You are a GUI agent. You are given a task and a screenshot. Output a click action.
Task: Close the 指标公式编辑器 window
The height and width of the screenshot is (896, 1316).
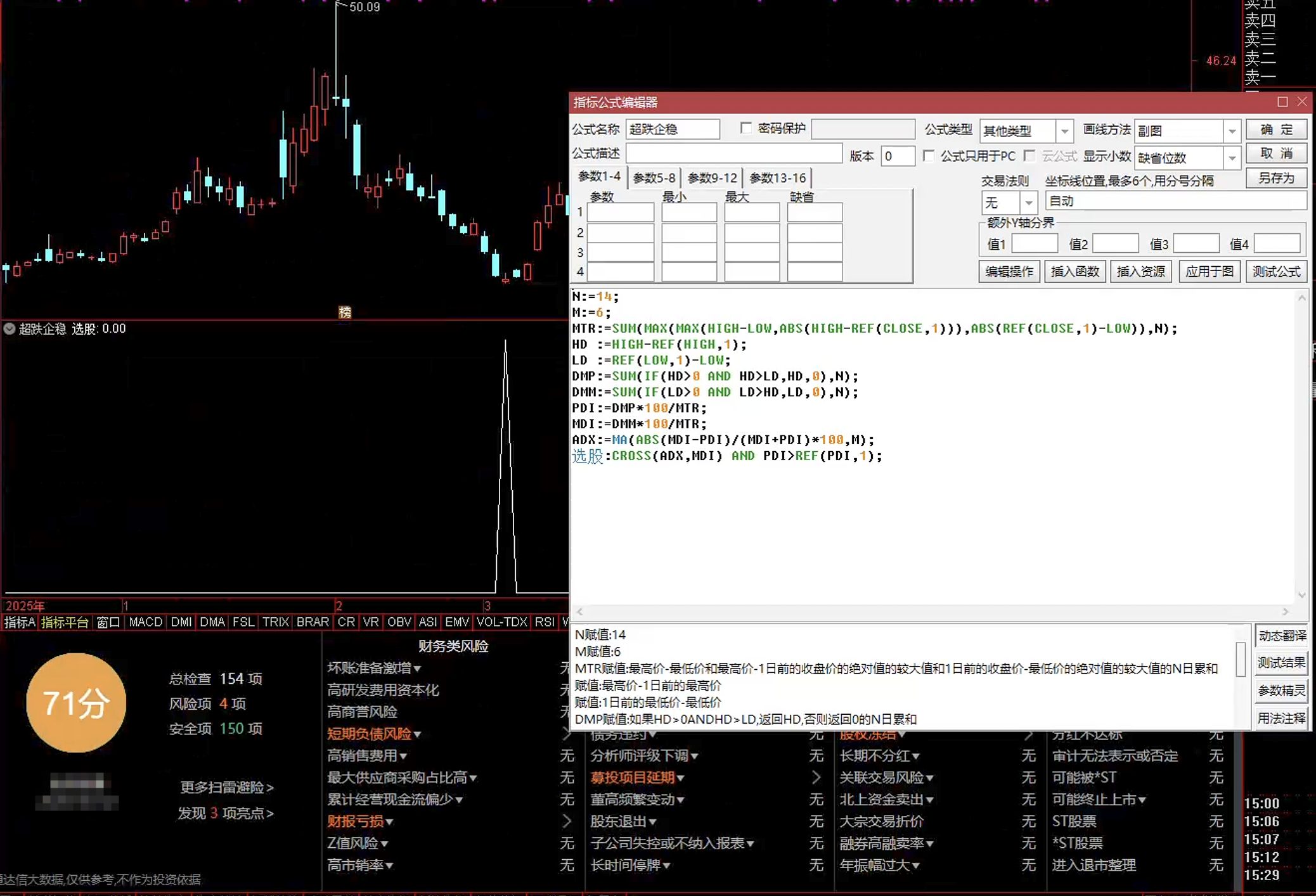pos(1302,102)
